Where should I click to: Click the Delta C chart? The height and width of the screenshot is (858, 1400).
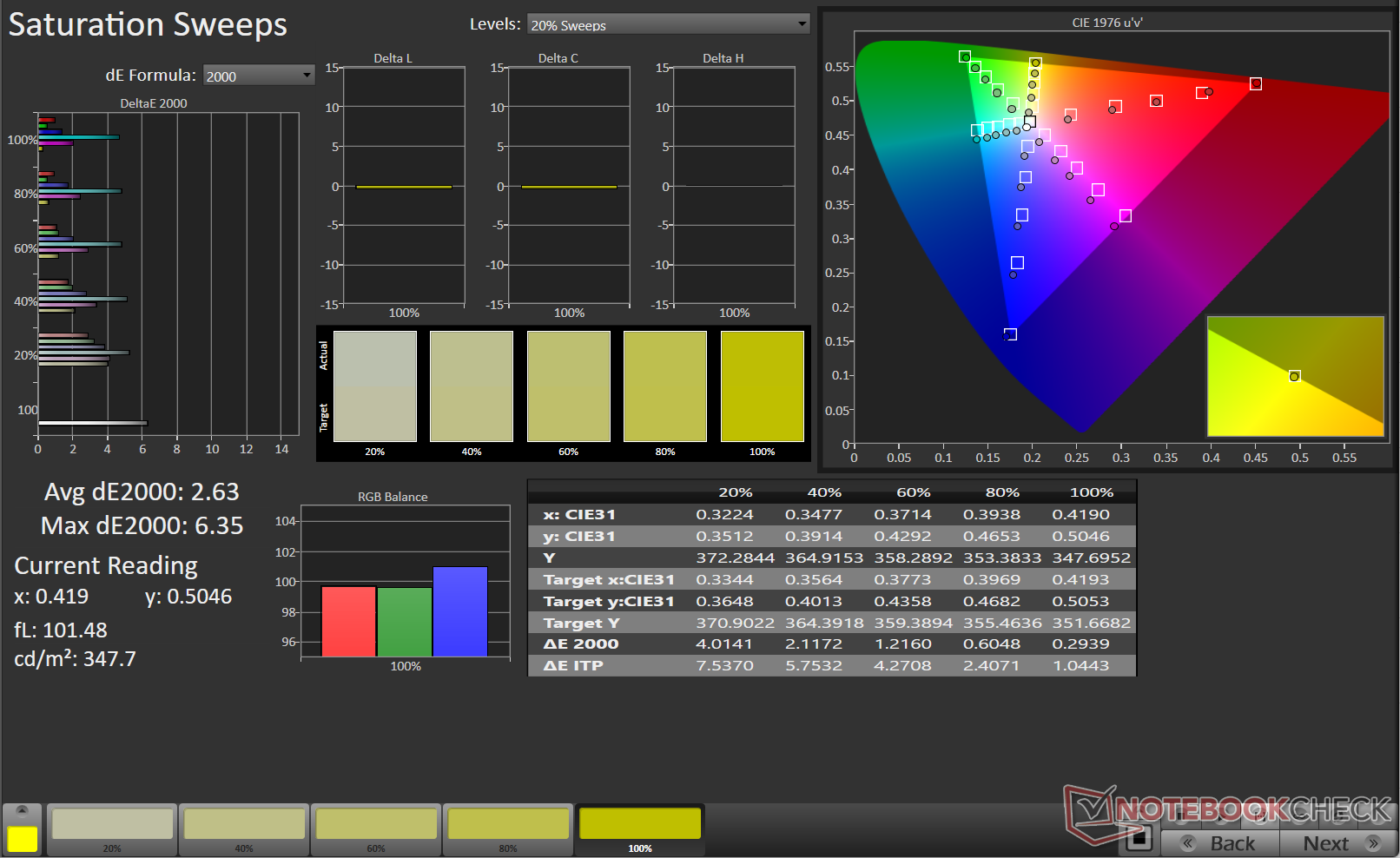click(x=569, y=186)
